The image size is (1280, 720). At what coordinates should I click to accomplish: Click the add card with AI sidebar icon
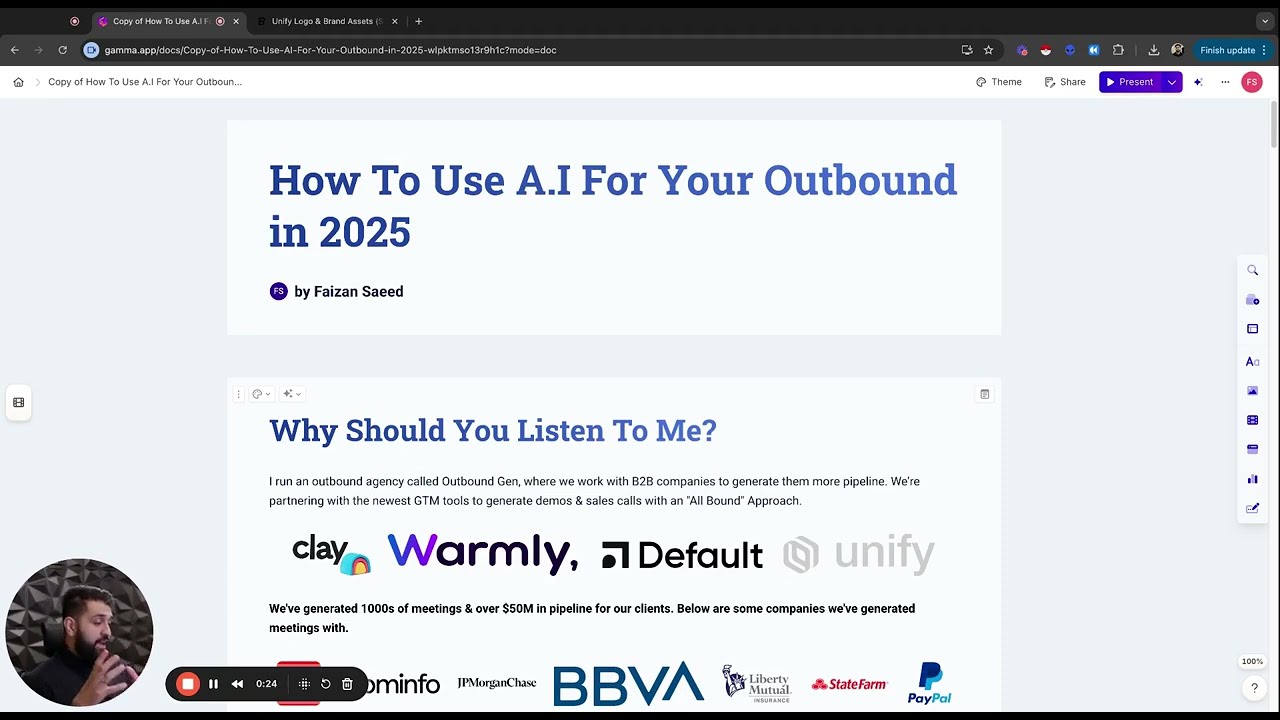1252,300
